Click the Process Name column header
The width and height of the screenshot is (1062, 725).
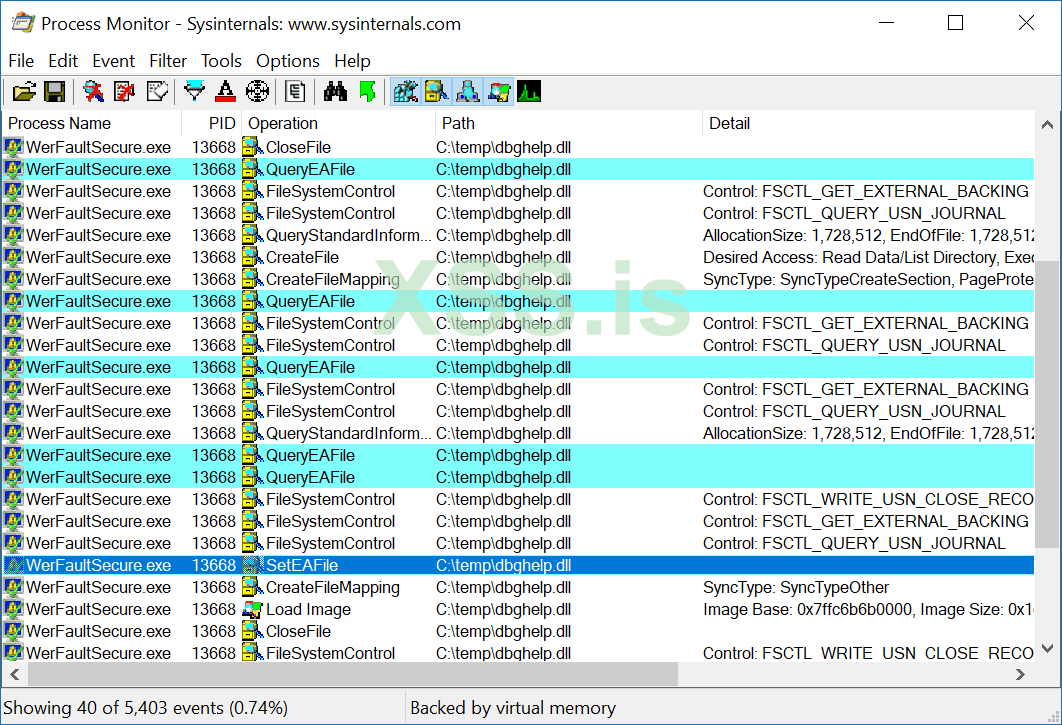[x=92, y=123]
